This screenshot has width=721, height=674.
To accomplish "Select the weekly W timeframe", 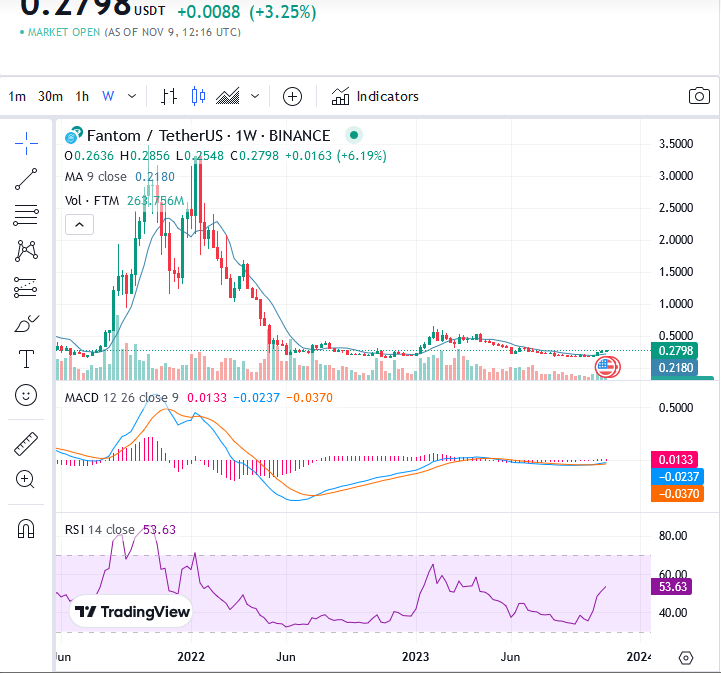I will click(108, 97).
